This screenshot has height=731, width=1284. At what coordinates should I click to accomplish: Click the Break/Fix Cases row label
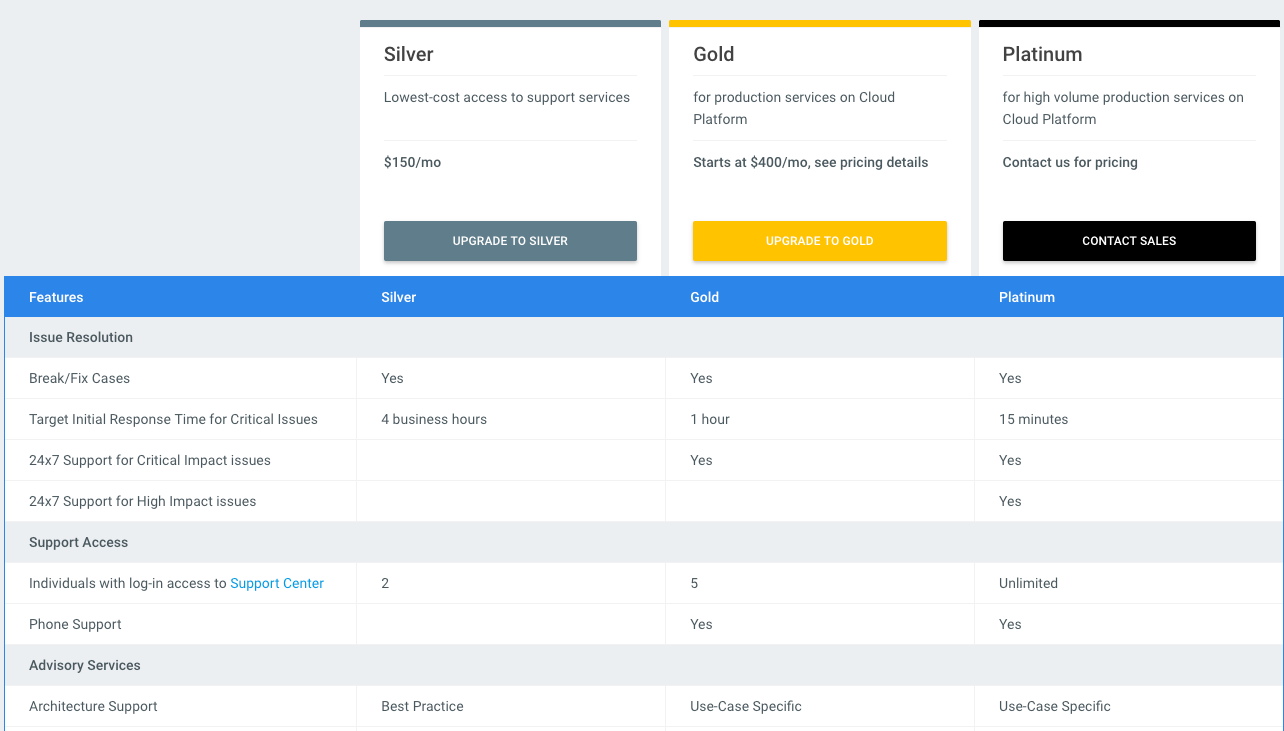[x=79, y=378]
